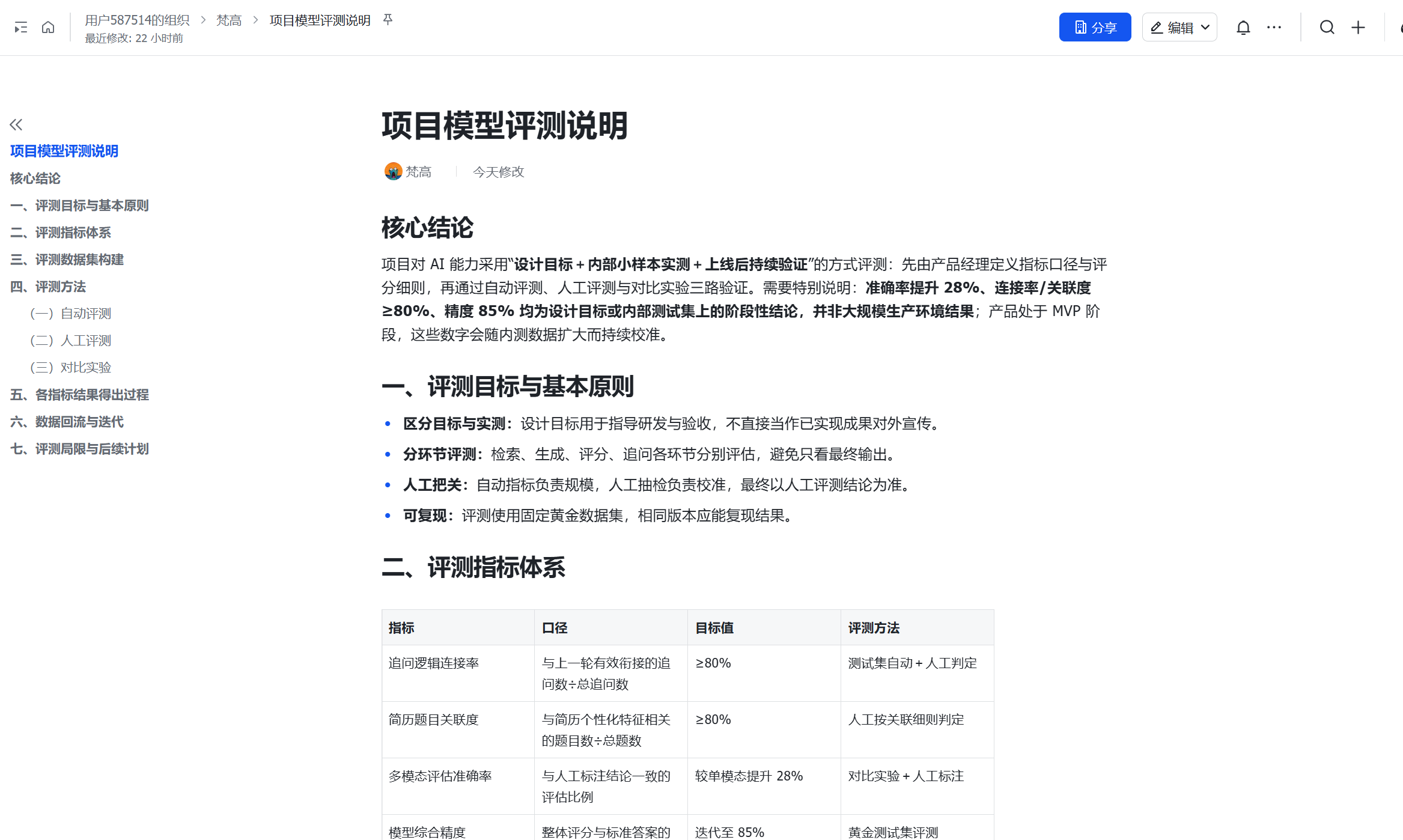Screen dimensions: 1403x840
Task: Jump to outline 三、评测数据集构建
Action: pyautogui.click(x=67, y=260)
